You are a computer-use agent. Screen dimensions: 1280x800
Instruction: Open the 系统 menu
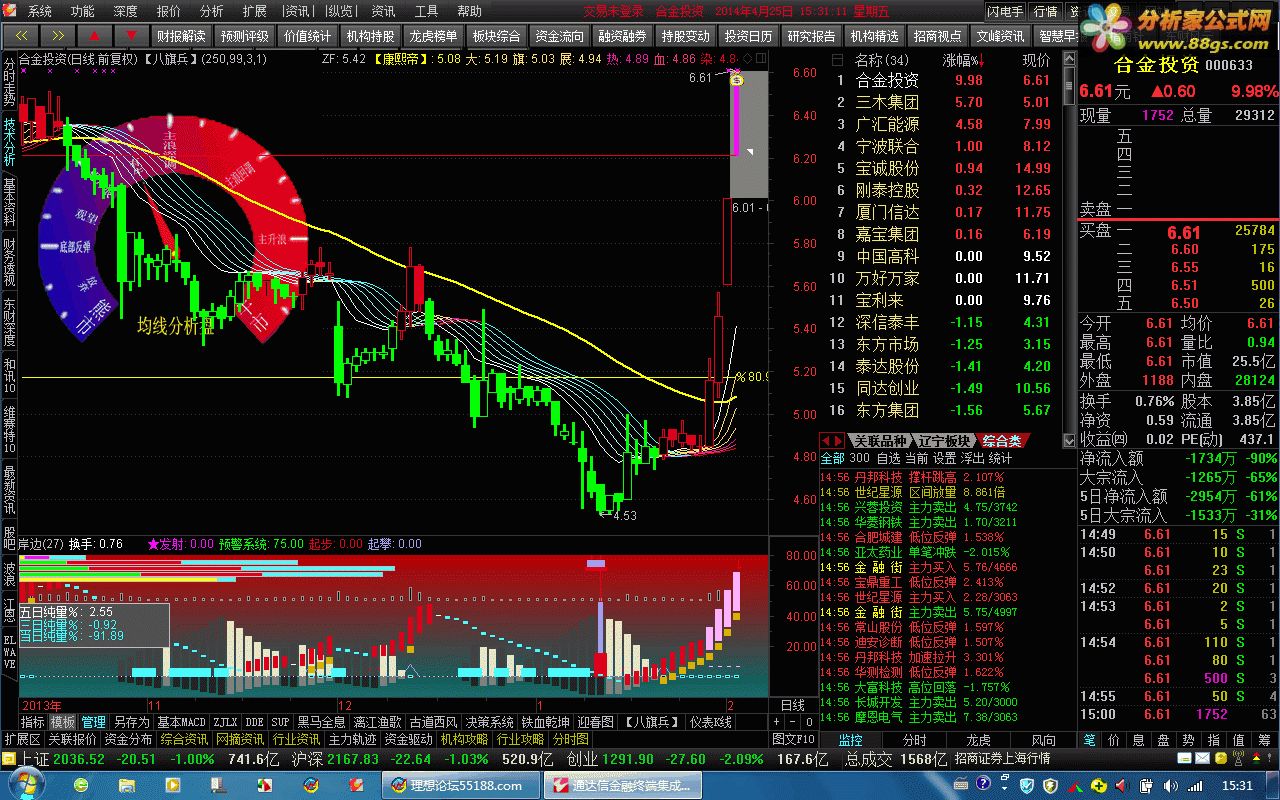39,11
